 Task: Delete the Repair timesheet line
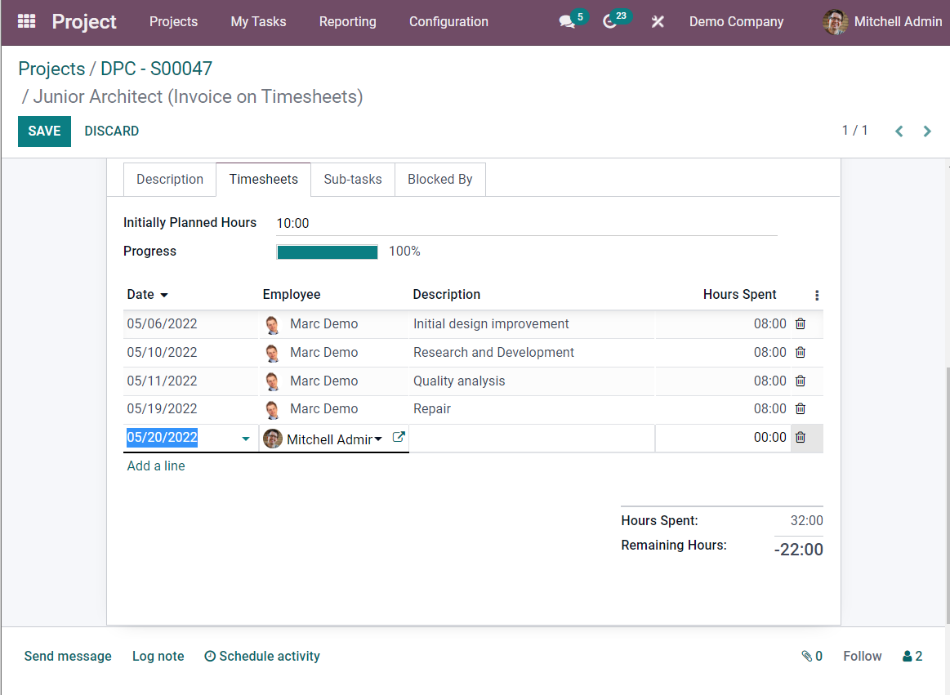point(801,408)
